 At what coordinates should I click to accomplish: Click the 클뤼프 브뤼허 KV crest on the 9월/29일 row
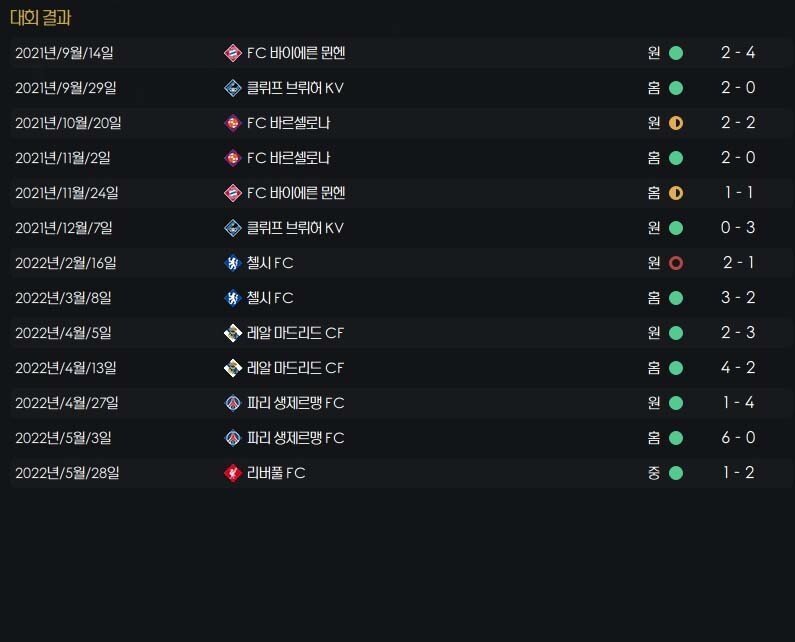233,88
